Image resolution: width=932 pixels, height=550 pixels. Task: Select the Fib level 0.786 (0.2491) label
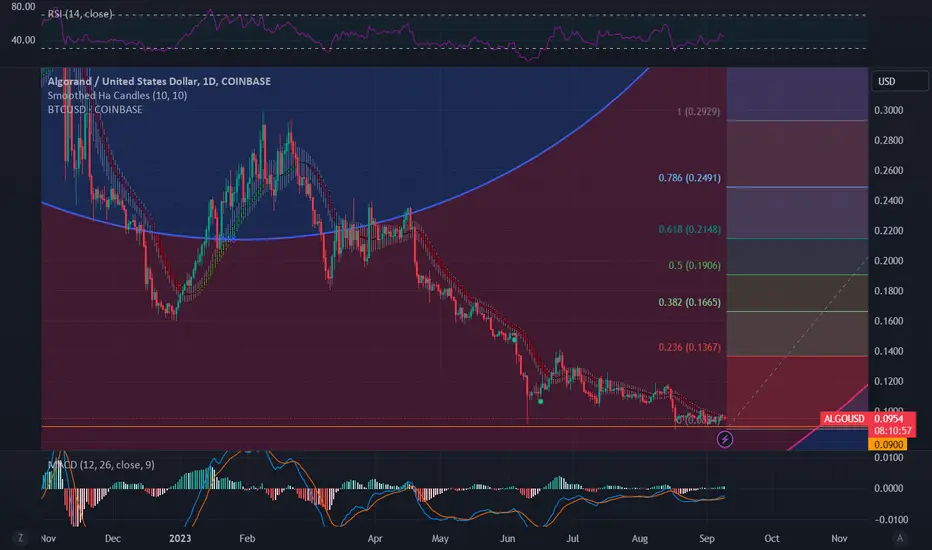pyautogui.click(x=689, y=178)
